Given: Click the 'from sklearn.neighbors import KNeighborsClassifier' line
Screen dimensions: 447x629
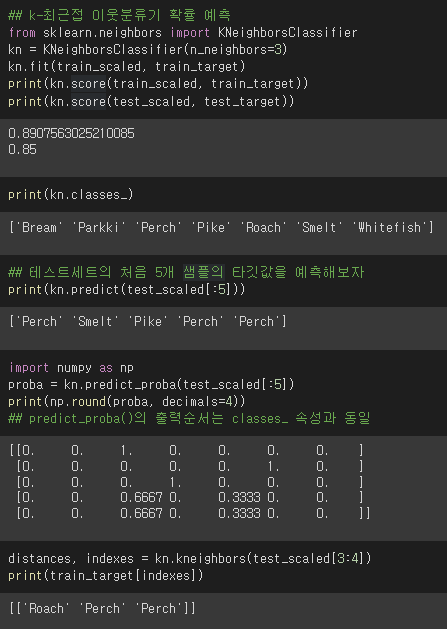Looking at the screenshot, I should coord(183,32).
